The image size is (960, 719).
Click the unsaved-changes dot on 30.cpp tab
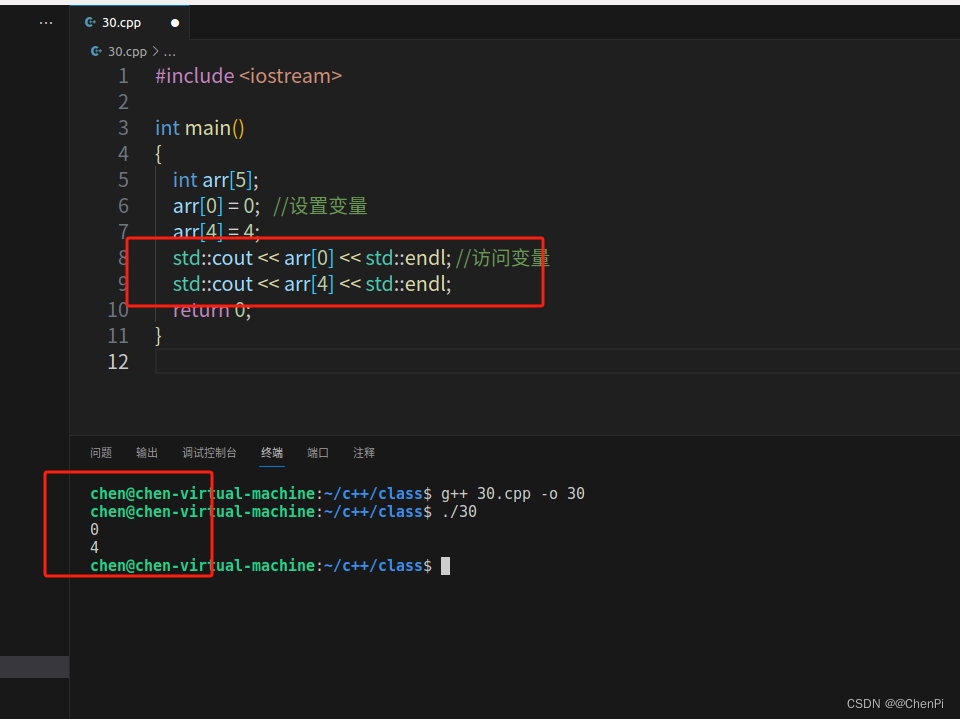point(175,23)
